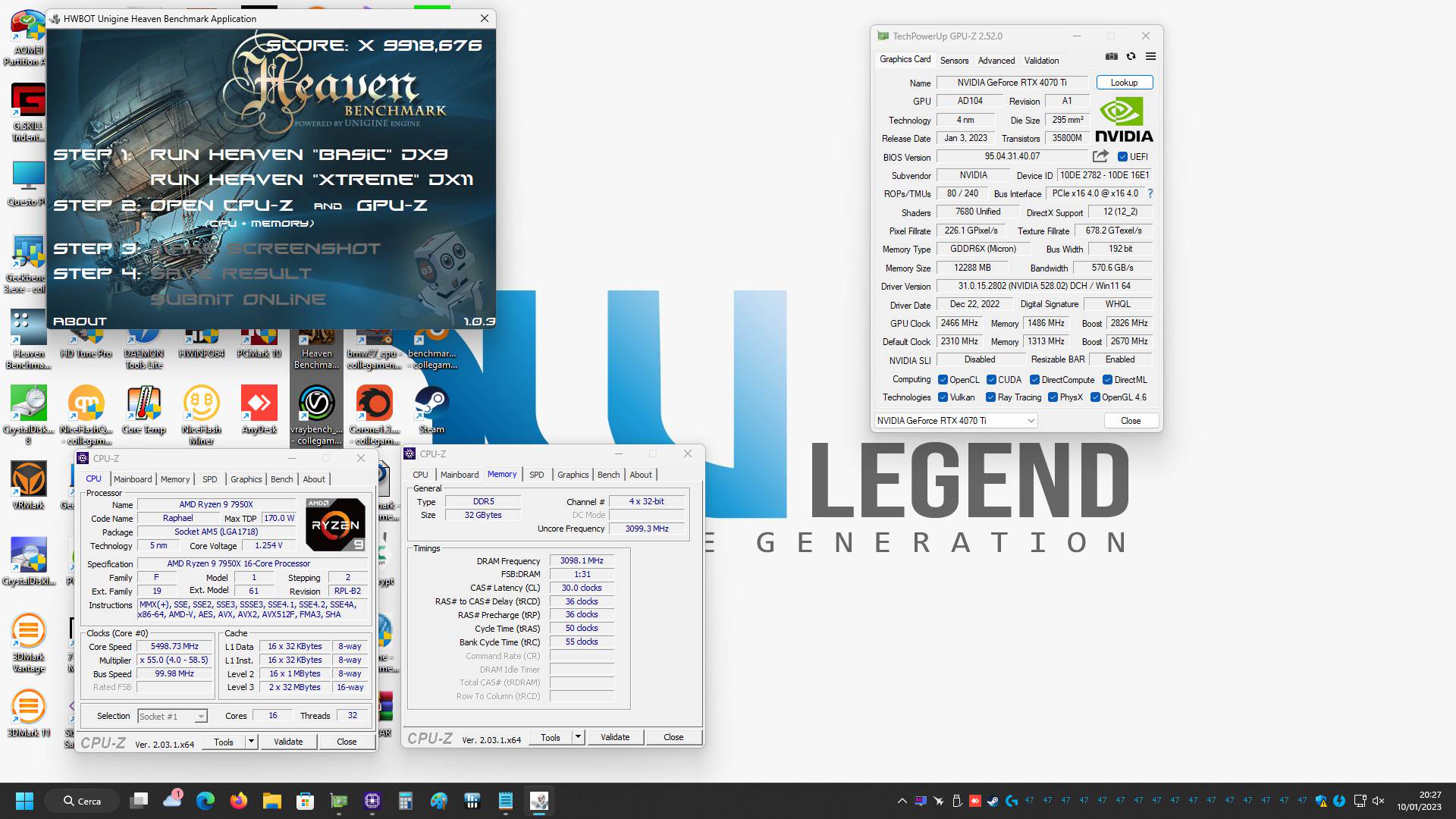Image resolution: width=1456 pixels, height=819 pixels.
Task: Toggle the OpenGL 4.6 checkbox
Action: click(1095, 397)
